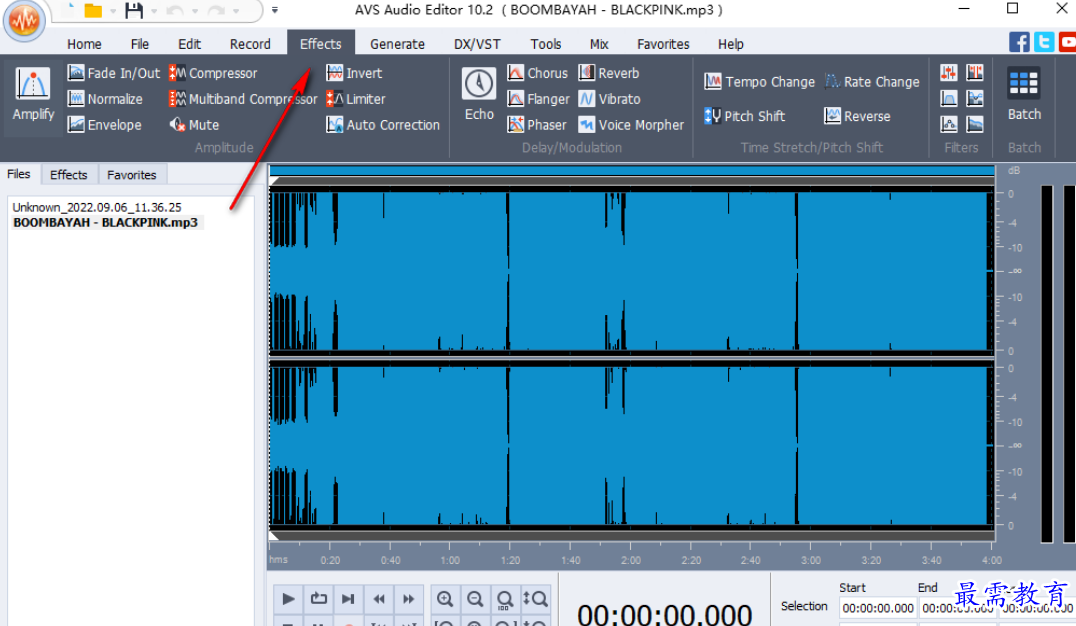
Task: Open the DX/VST ribbon tab
Action: [477, 44]
